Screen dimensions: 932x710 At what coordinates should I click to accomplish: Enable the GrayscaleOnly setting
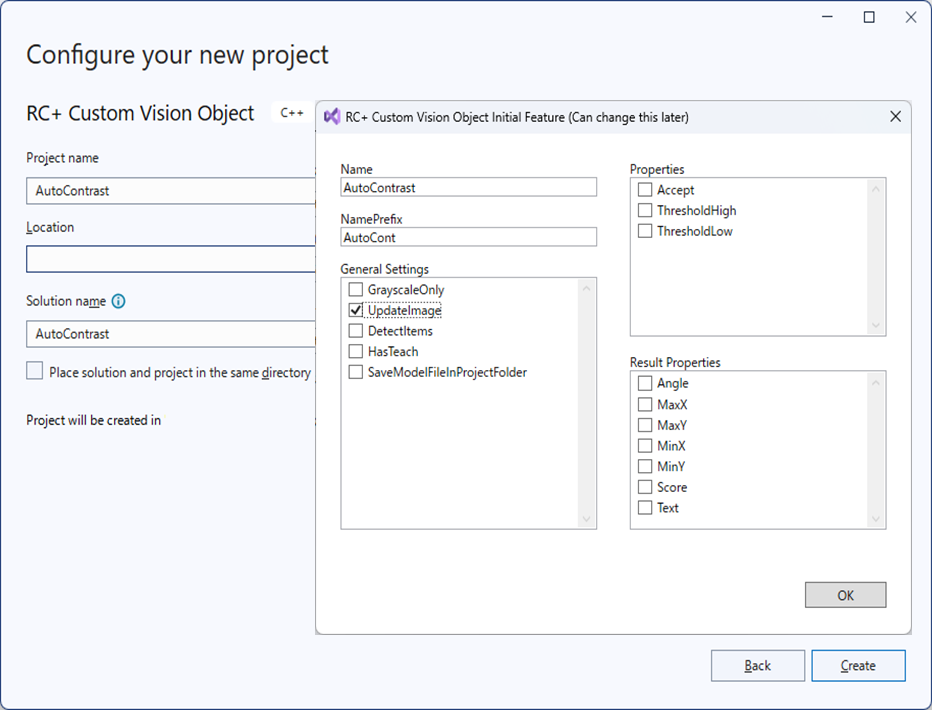pyautogui.click(x=356, y=289)
